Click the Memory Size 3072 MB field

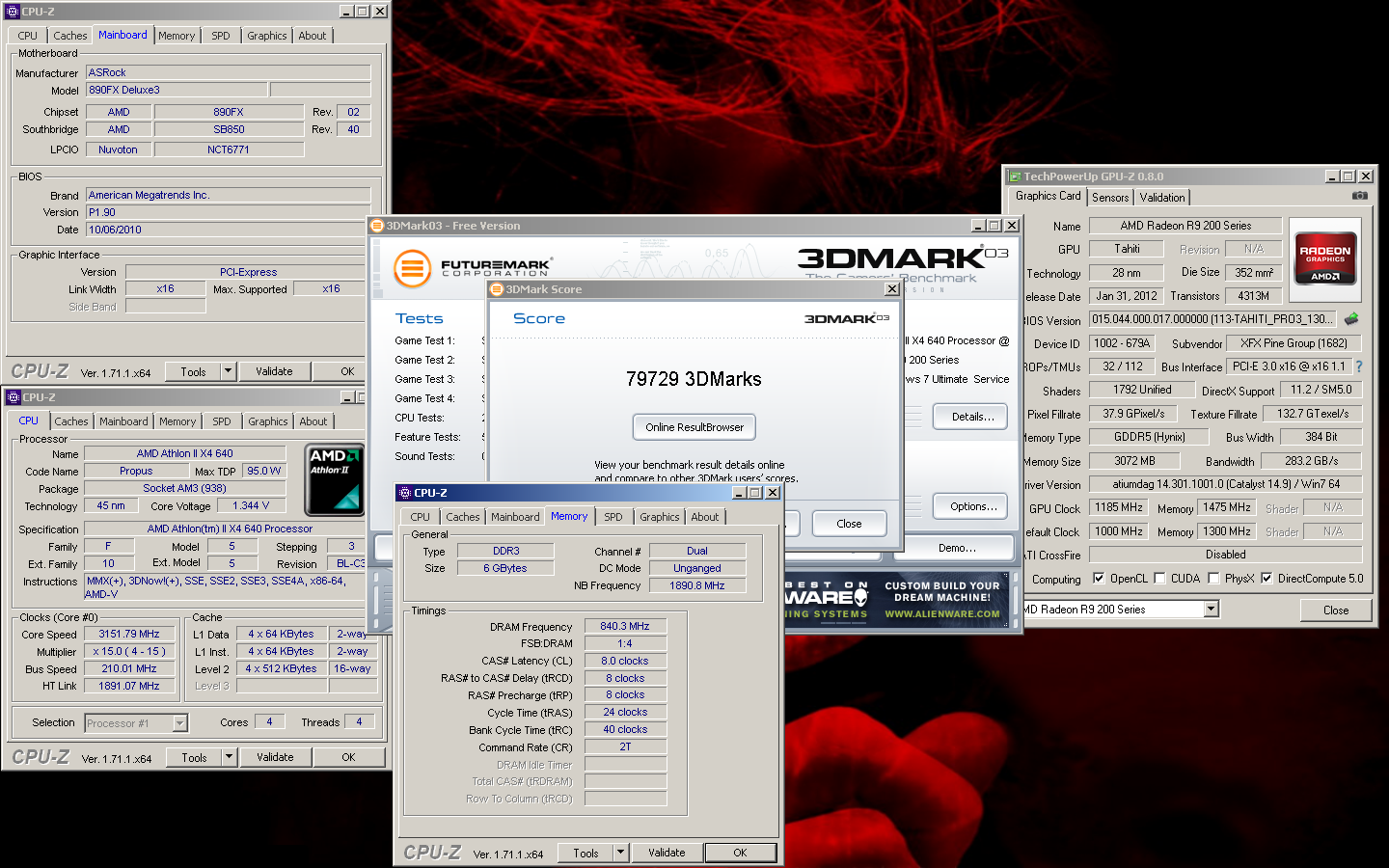click(1135, 461)
